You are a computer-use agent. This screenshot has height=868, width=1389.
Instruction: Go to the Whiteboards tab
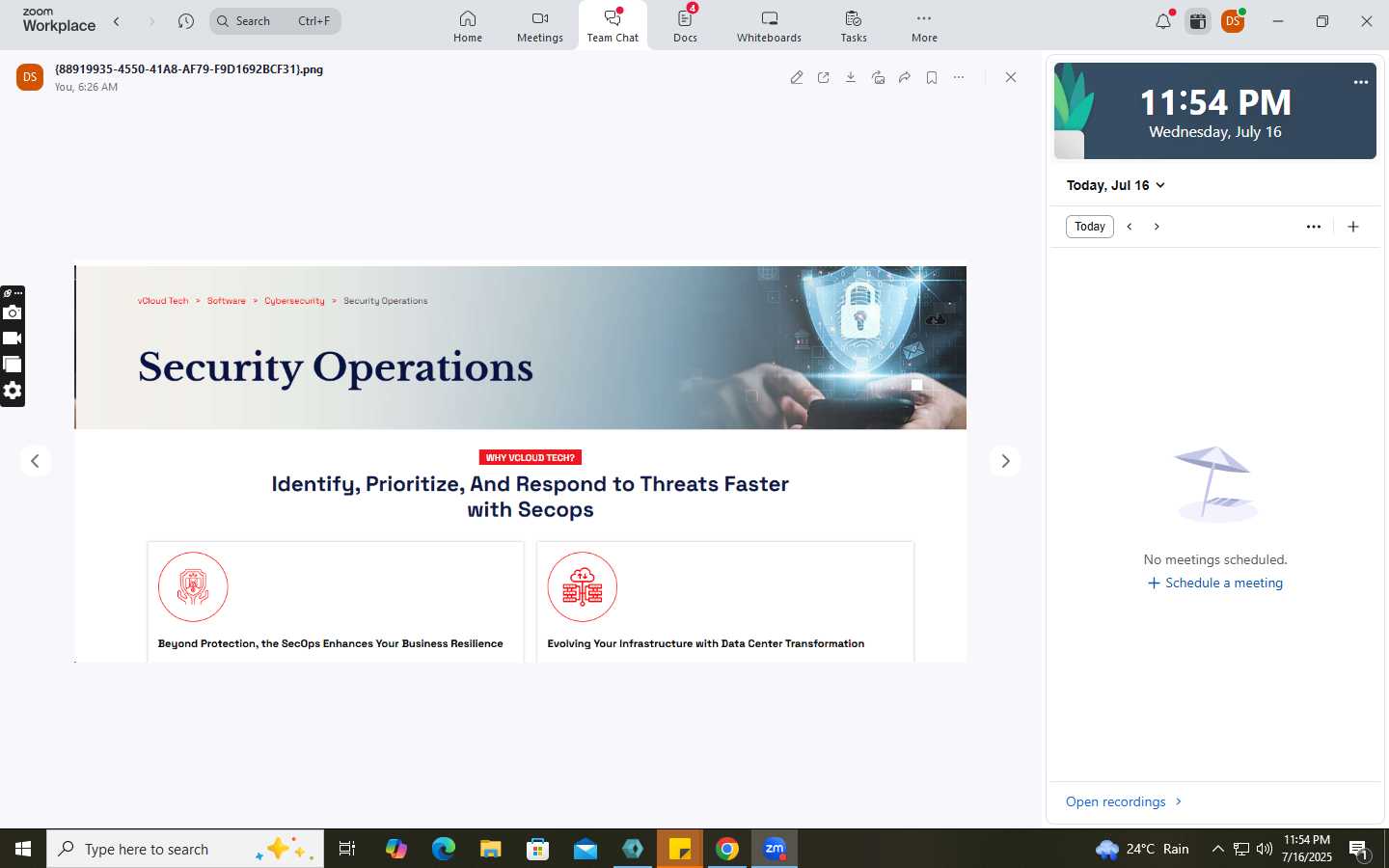tap(769, 26)
